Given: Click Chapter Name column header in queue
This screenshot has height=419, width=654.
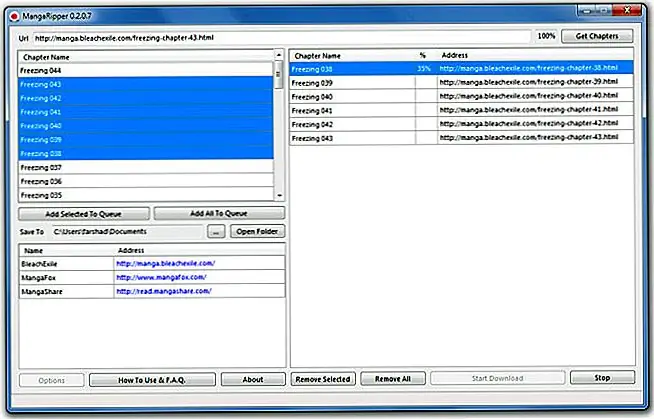Looking at the screenshot, I should [350, 56].
